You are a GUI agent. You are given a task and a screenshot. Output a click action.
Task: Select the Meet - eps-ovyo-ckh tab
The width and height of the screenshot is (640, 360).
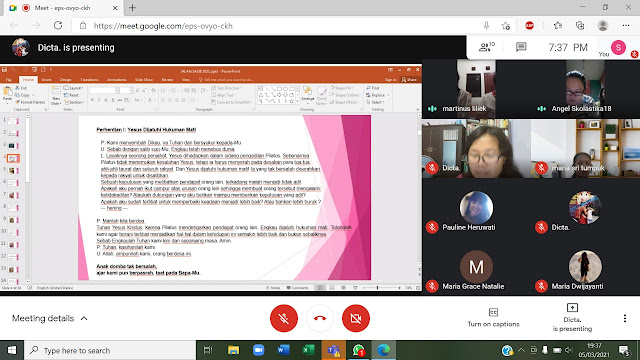click(63, 8)
